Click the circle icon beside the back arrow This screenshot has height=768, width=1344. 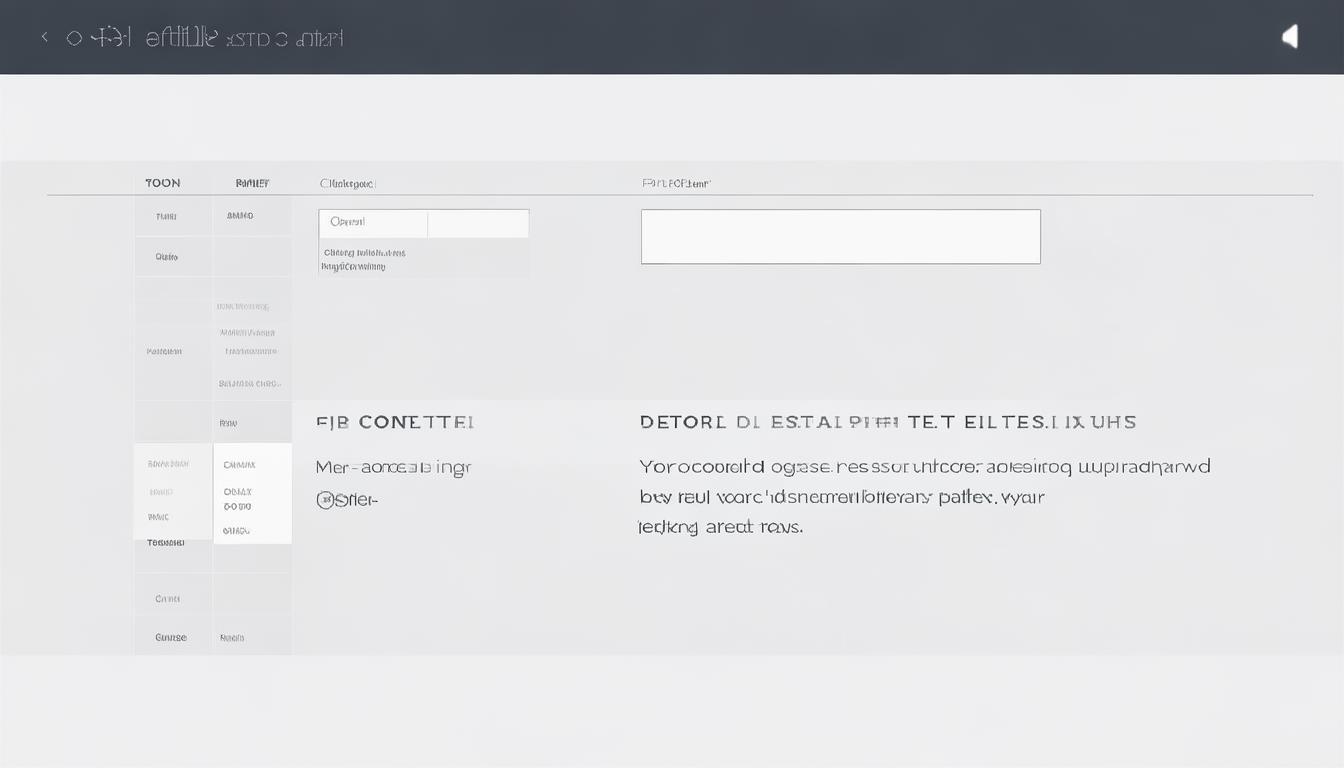(74, 38)
